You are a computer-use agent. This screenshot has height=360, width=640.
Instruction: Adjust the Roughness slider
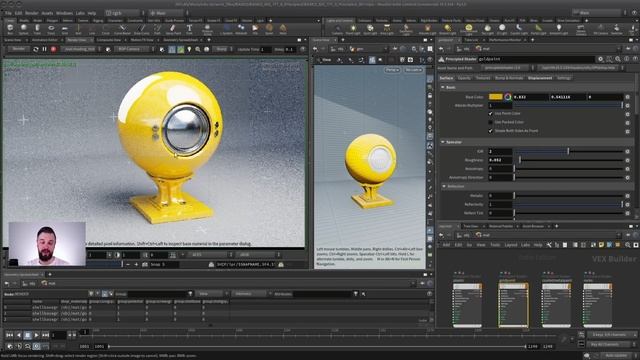coord(568,160)
